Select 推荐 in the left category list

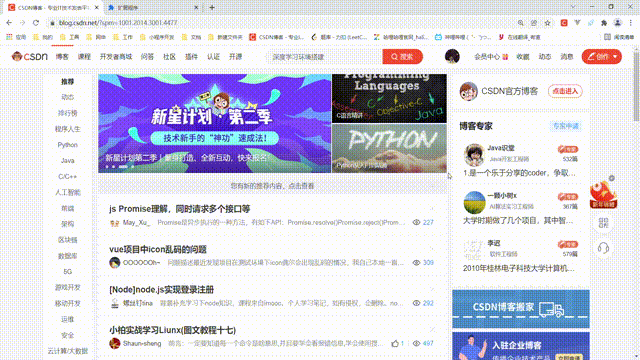click(x=67, y=82)
